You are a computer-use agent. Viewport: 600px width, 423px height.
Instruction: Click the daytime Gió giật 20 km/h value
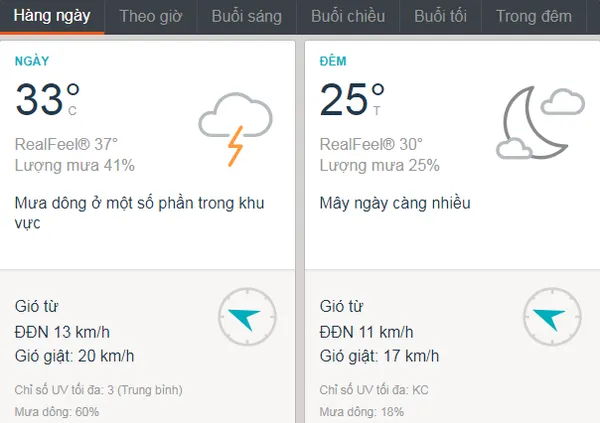click(75, 355)
